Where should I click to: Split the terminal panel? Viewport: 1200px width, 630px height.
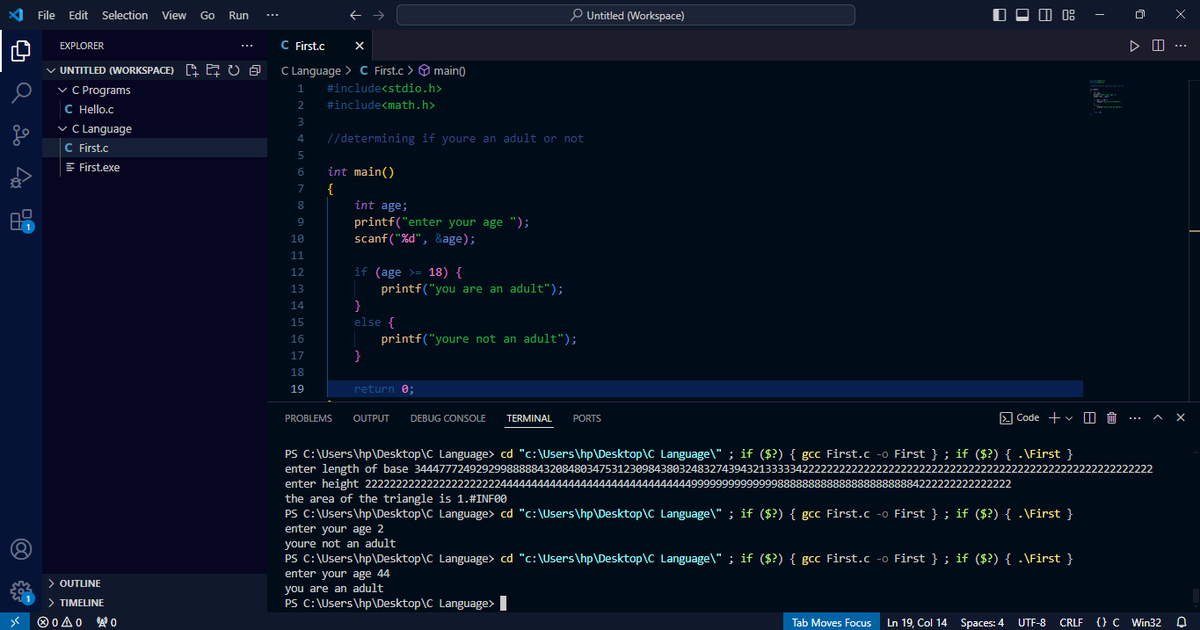pos(1090,418)
